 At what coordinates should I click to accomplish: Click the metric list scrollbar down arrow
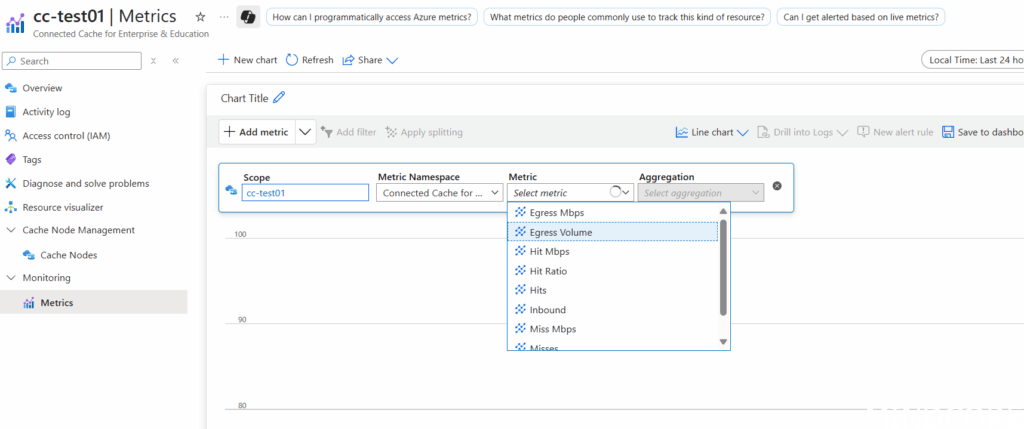[x=724, y=342]
